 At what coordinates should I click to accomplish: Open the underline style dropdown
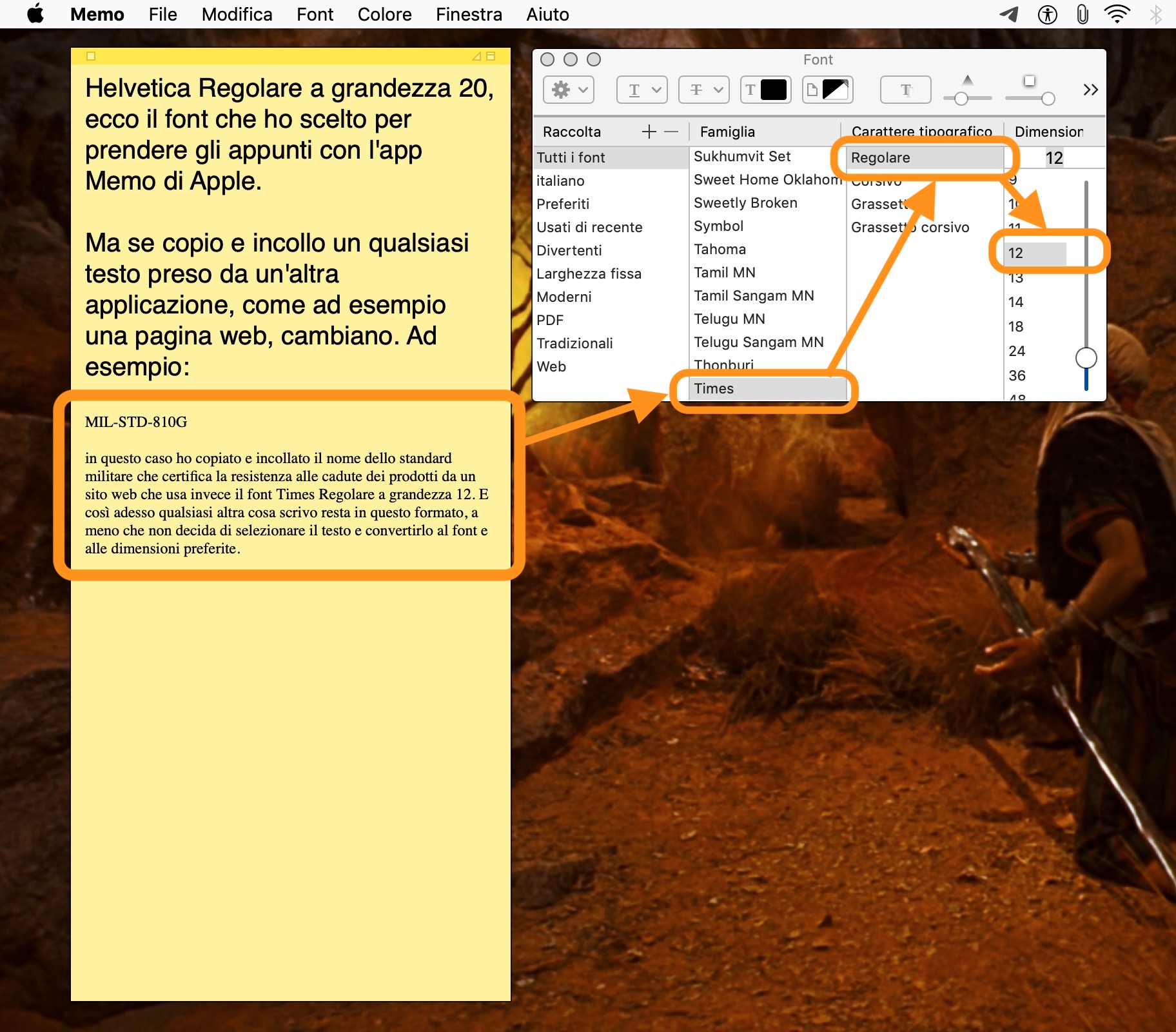coord(642,90)
